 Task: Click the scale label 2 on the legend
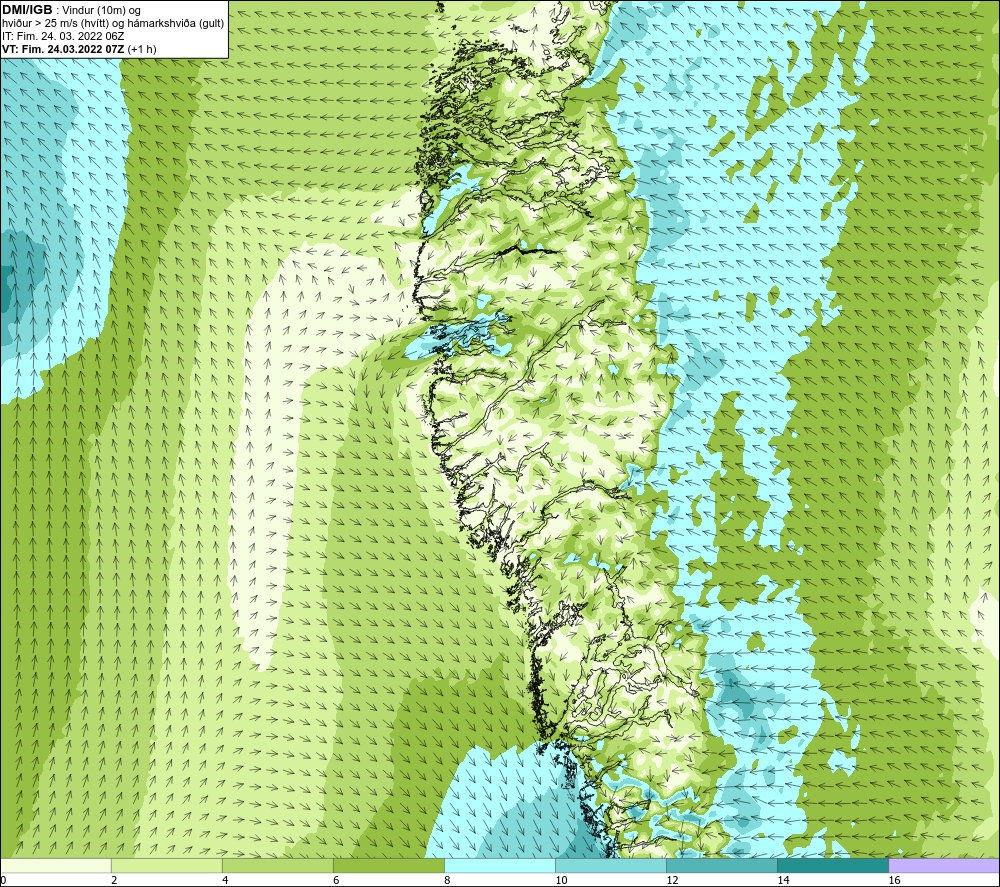[114, 881]
